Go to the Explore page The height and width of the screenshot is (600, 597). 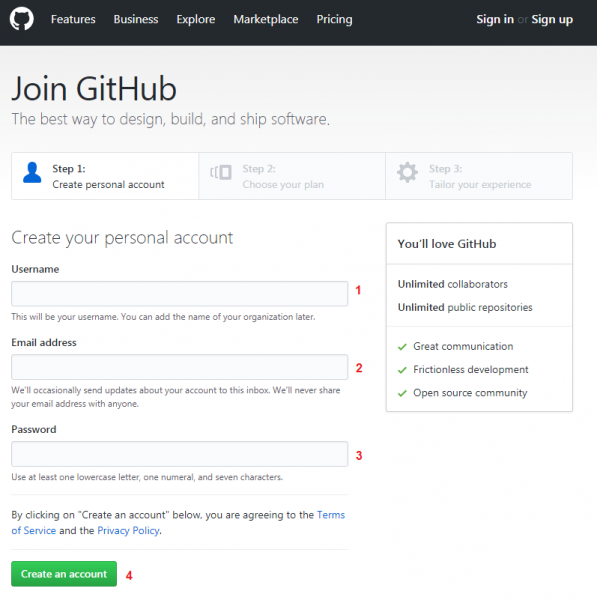click(196, 19)
